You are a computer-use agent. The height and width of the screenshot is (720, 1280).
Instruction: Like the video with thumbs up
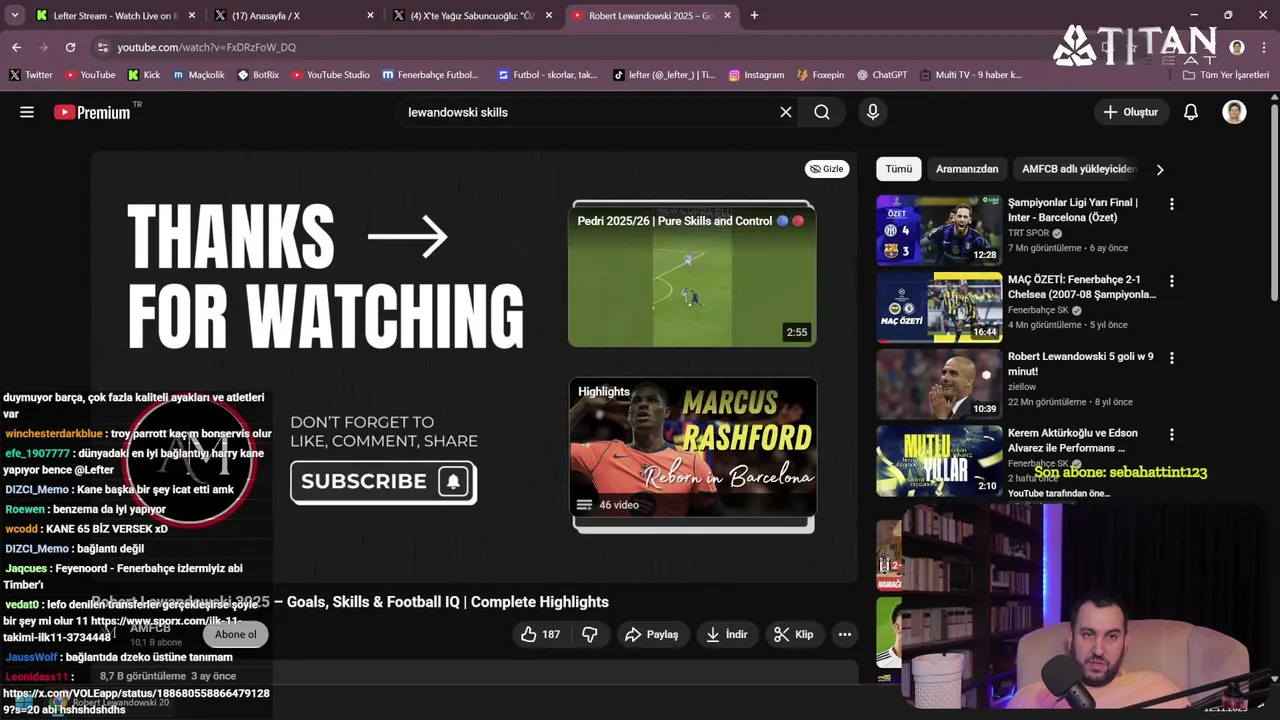tap(540, 634)
